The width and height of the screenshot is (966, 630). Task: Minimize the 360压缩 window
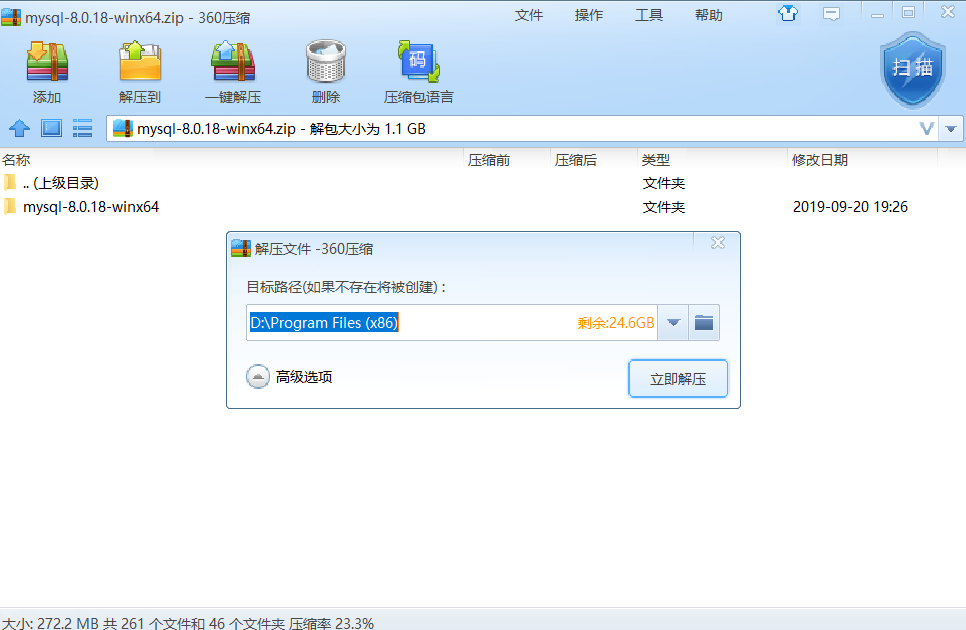(x=877, y=14)
